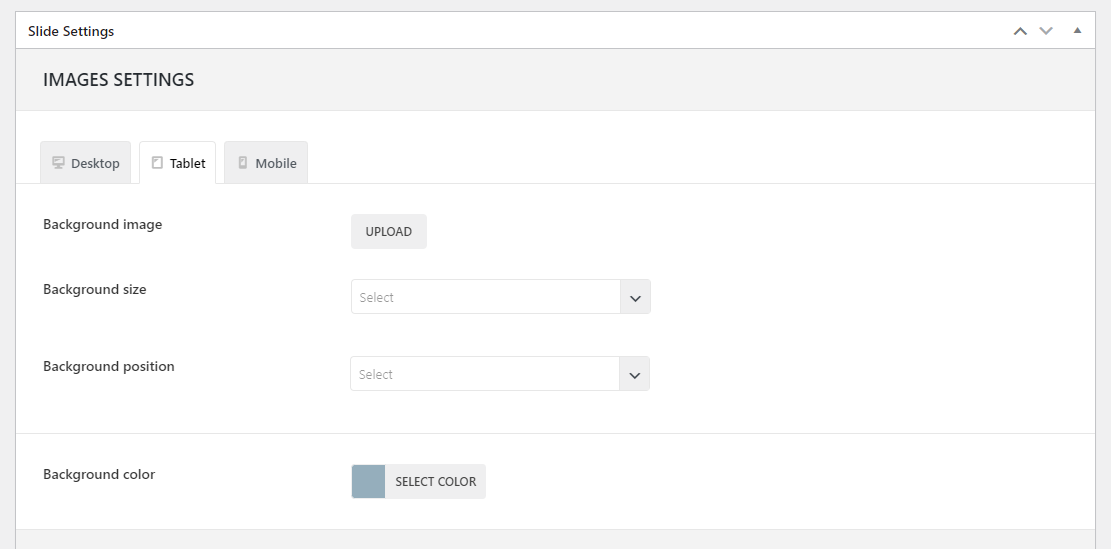Click the Background position select field
The width and height of the screenshot is (1111, 549).
coord(484,374)
